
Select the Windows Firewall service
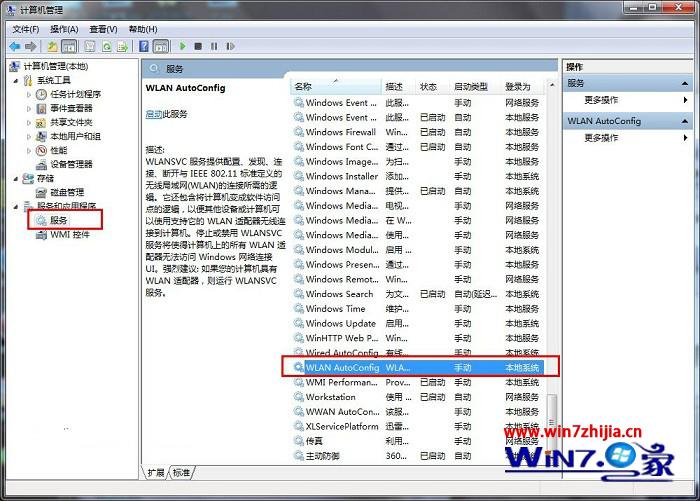(x=341, y=132)
